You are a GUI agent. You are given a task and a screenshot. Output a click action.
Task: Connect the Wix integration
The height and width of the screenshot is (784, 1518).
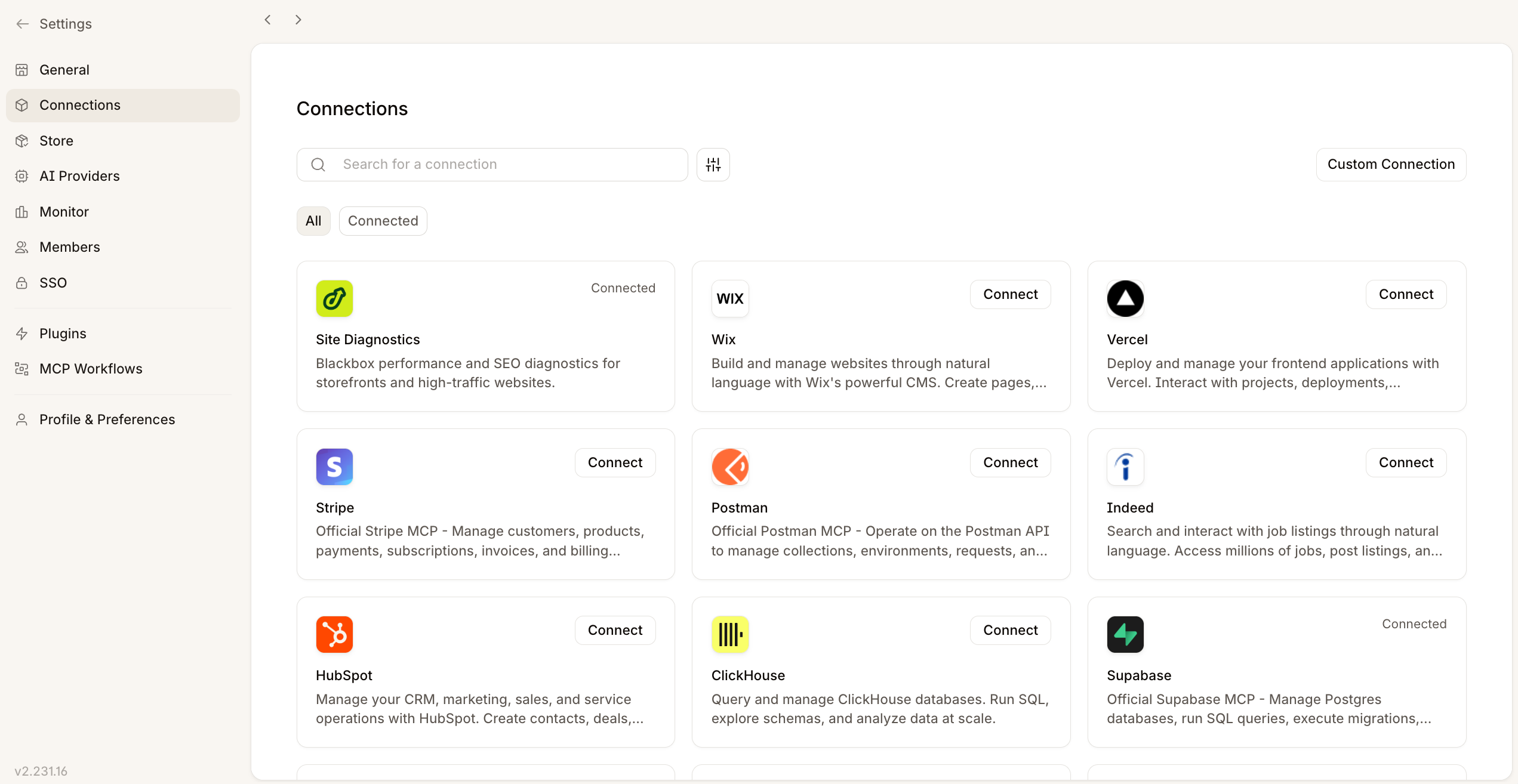1011,294
